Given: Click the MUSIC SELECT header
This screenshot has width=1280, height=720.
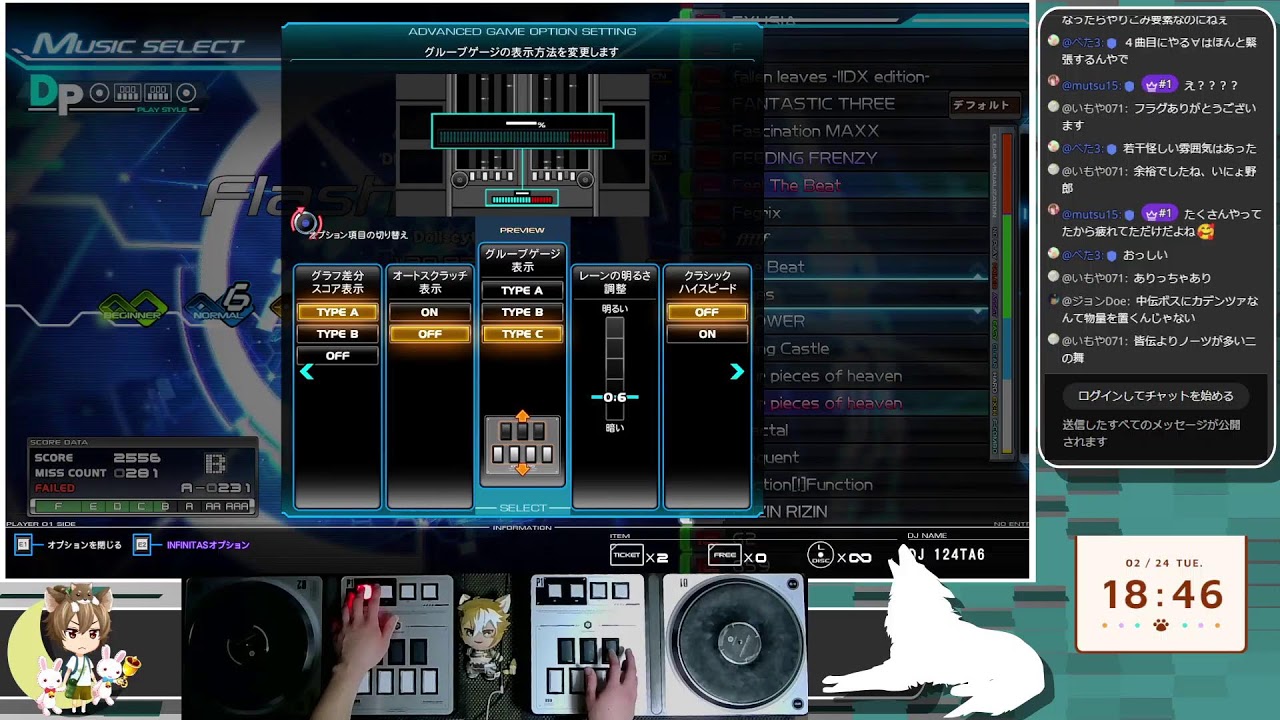Looking at the screenshot, I should (138, 46).
